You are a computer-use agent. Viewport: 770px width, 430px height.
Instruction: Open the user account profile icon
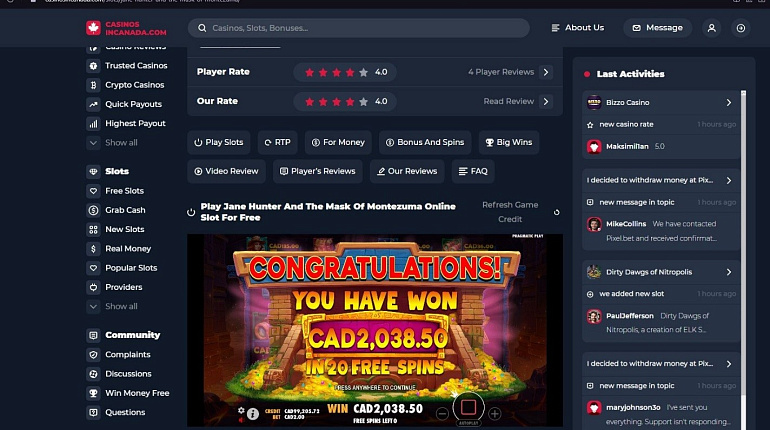712,28
